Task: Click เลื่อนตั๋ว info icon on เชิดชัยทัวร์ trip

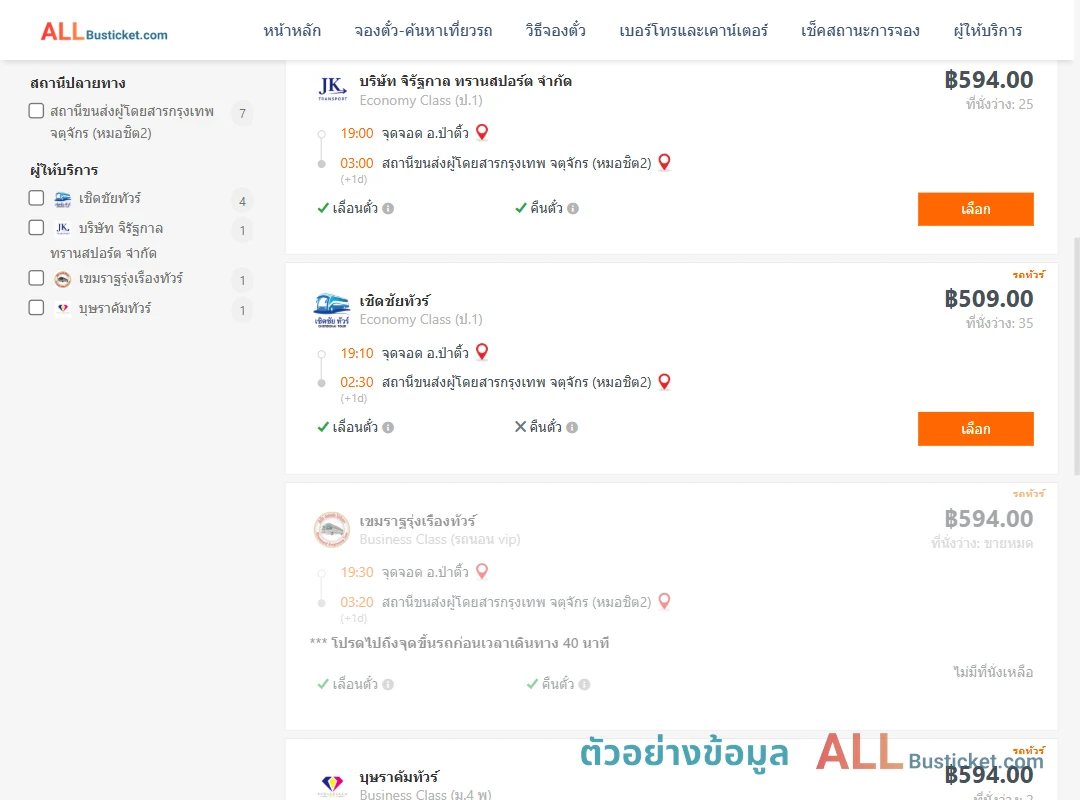Action: (x=388, y=427)
